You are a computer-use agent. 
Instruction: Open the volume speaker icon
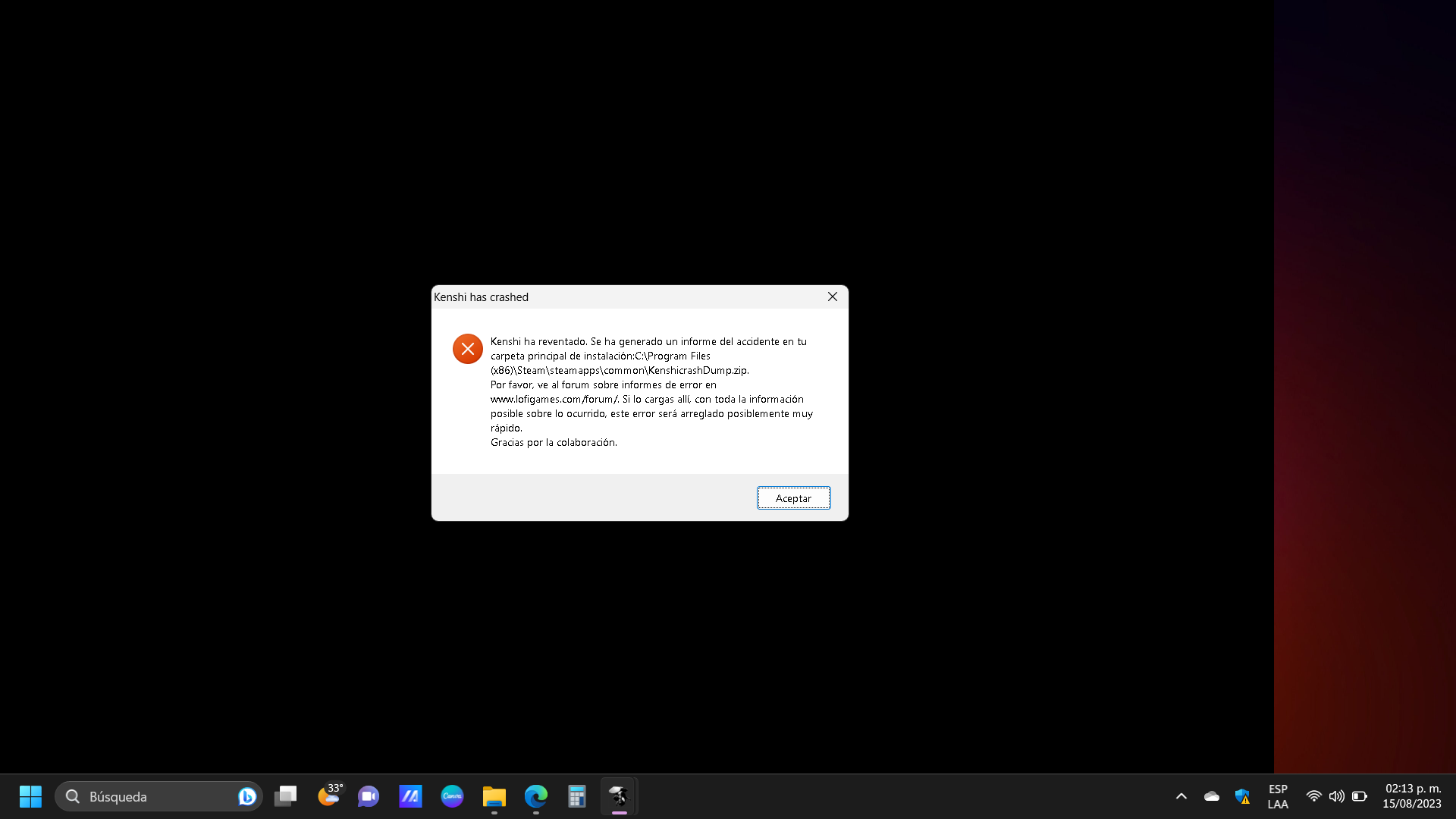(x=1336, y=796)
